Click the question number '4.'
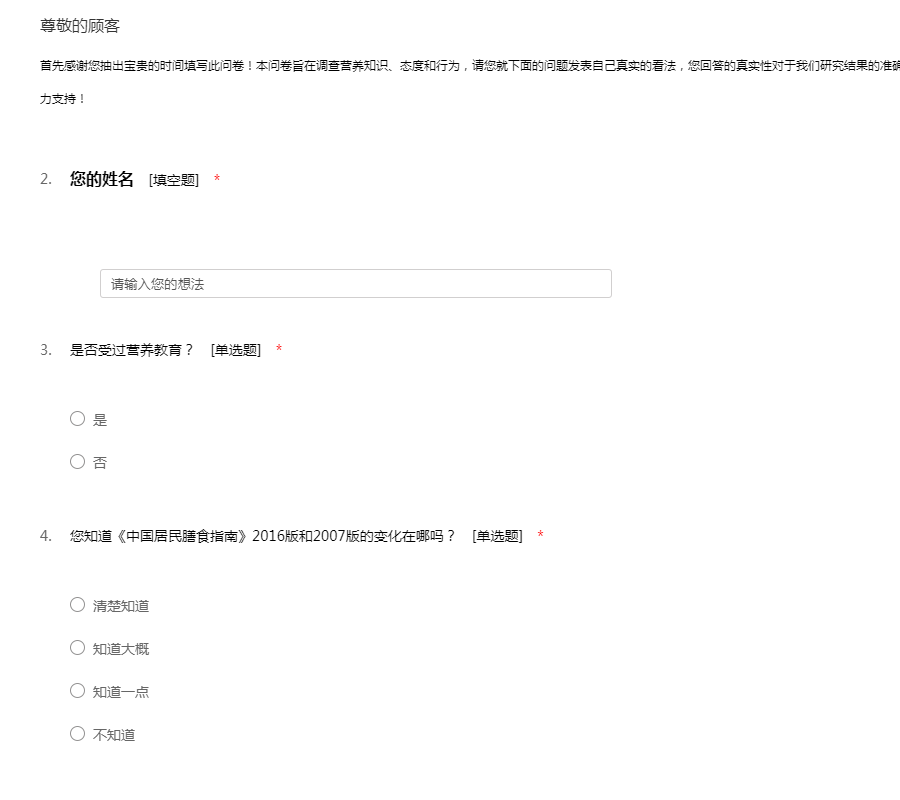 pos(46,536)
